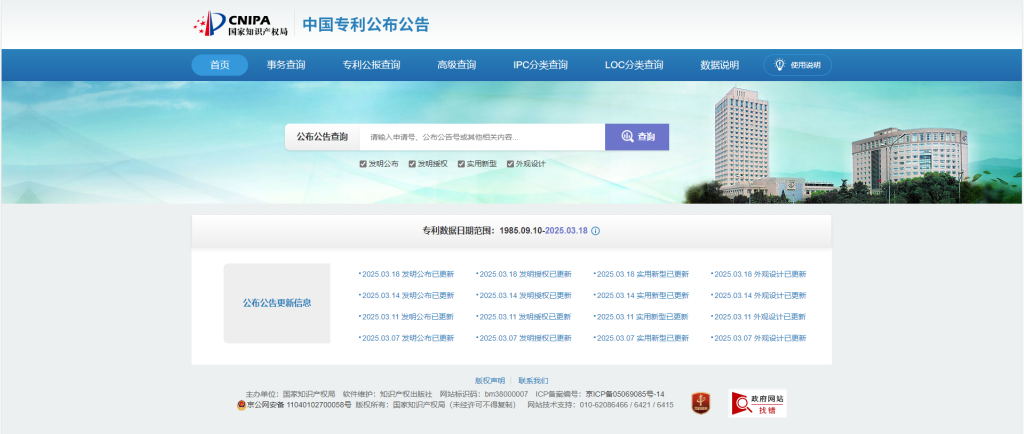Open the 政府网站找错 badge

tap(757, 402)
